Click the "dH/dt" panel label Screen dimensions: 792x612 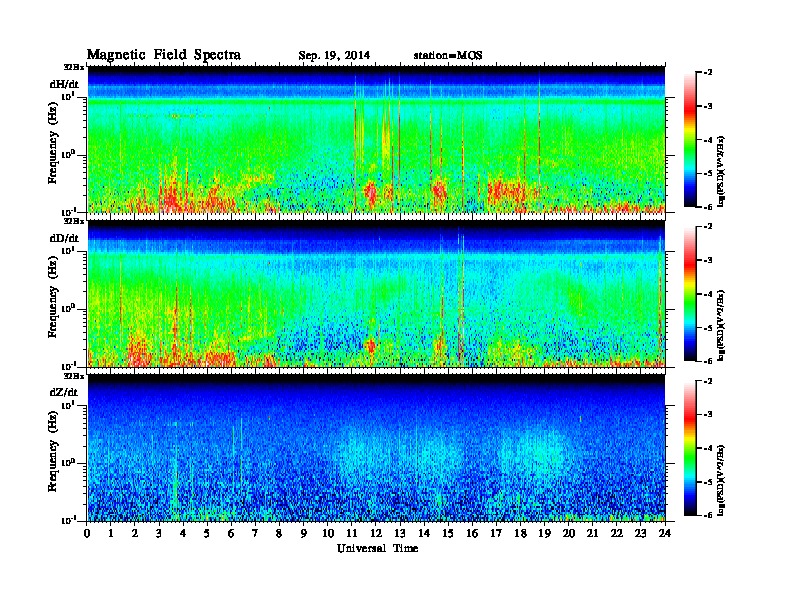[x=64, y=84]
